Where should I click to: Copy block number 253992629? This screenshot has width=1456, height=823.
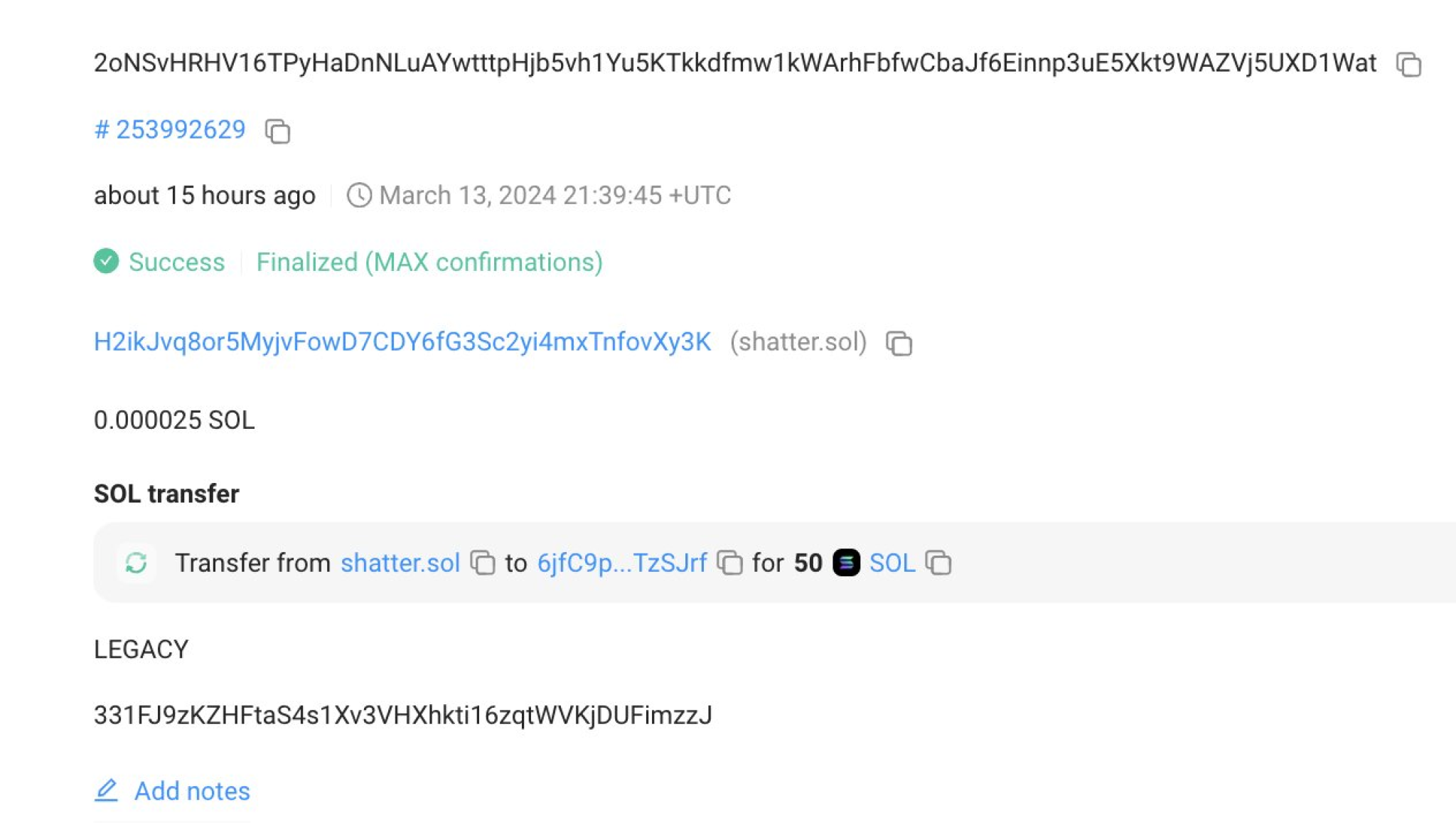click(277, 132)
